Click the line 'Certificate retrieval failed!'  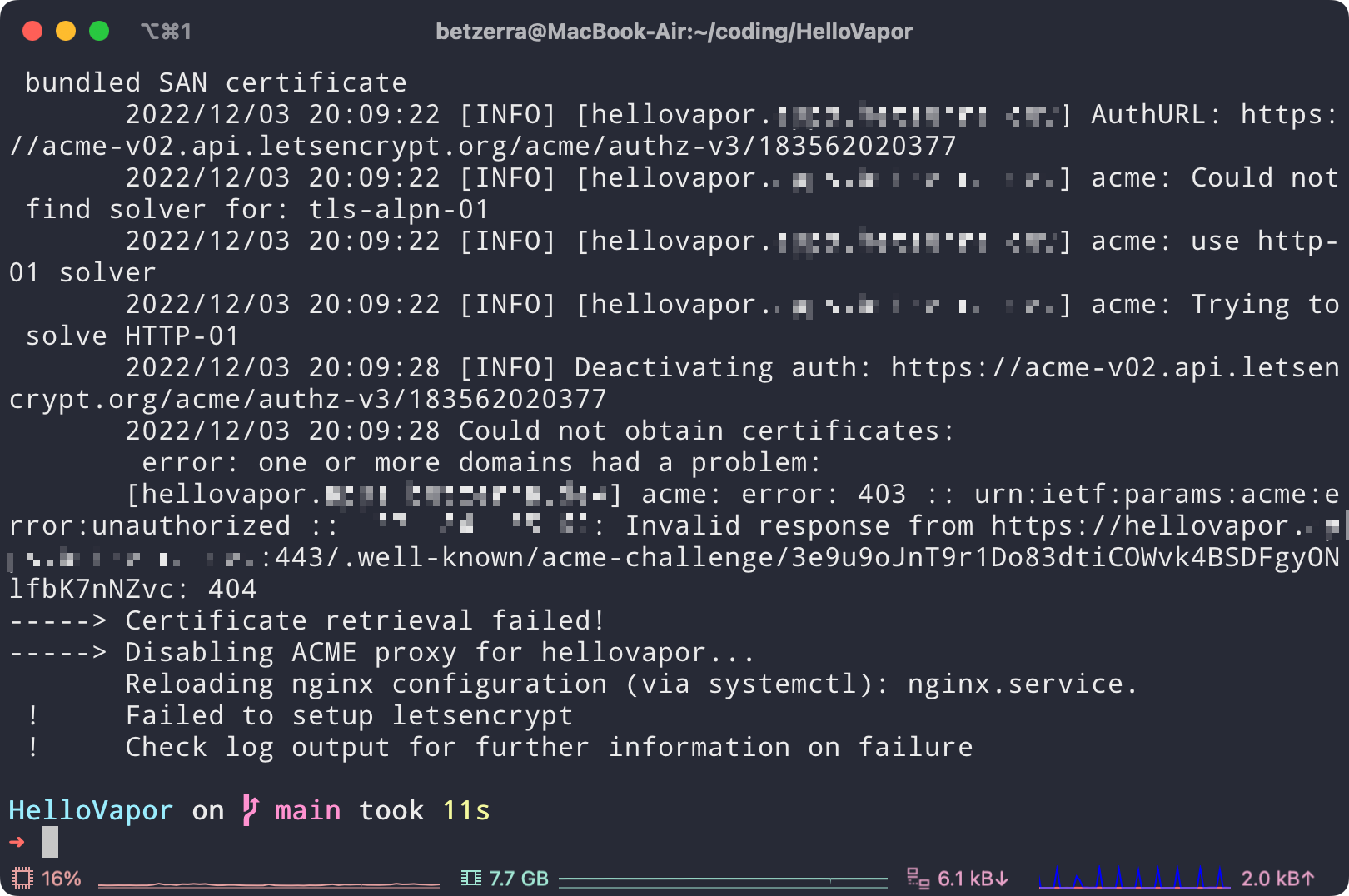point(366,620)
